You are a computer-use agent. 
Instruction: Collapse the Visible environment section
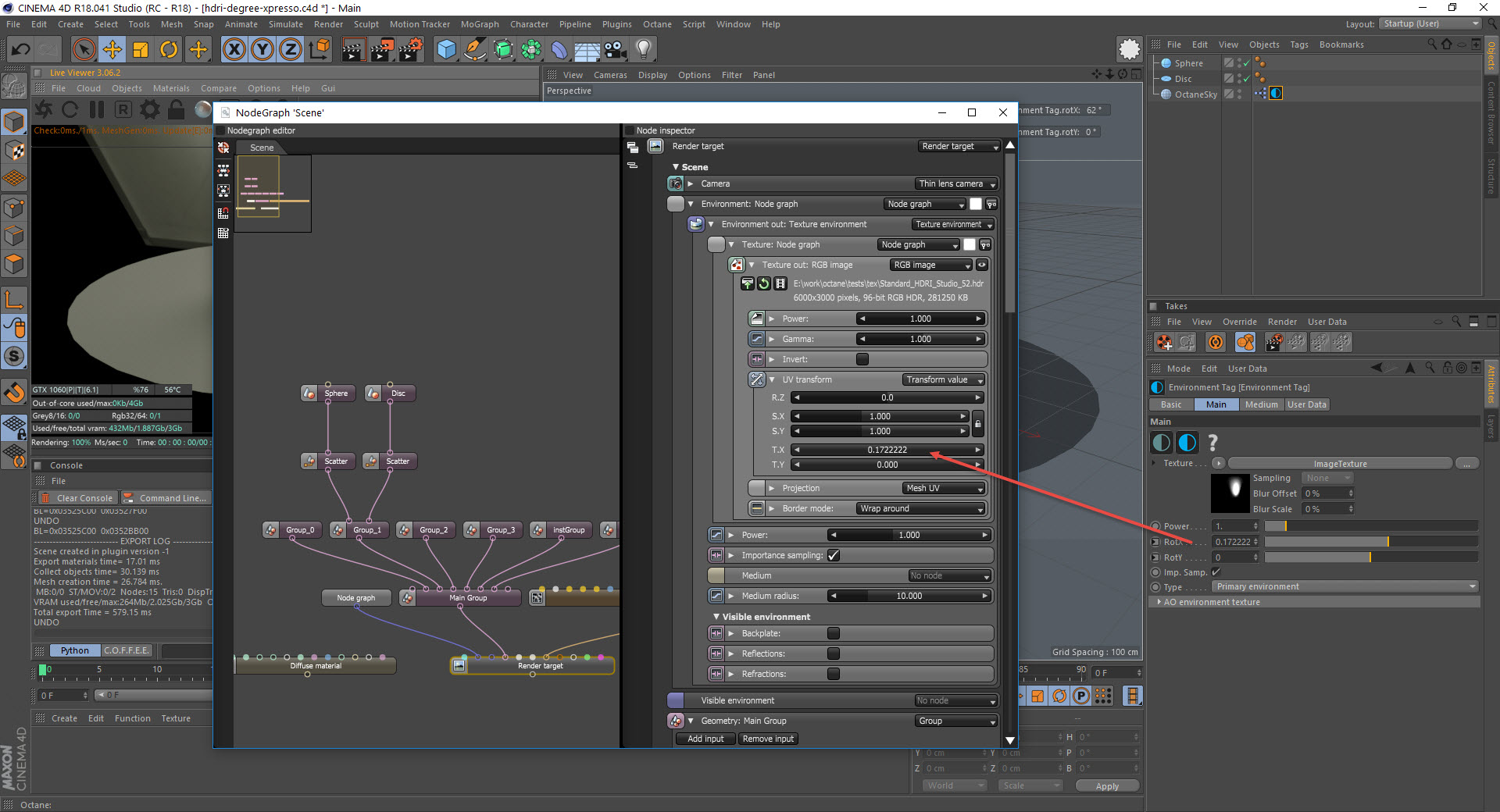716,617
